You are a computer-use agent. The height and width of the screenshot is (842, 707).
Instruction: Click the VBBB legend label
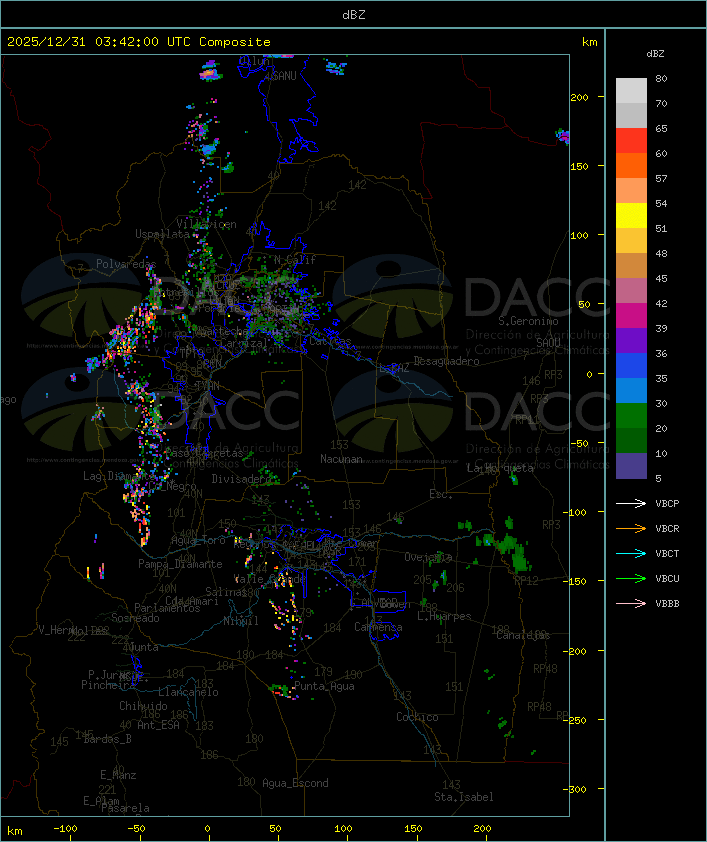(667, 604)
